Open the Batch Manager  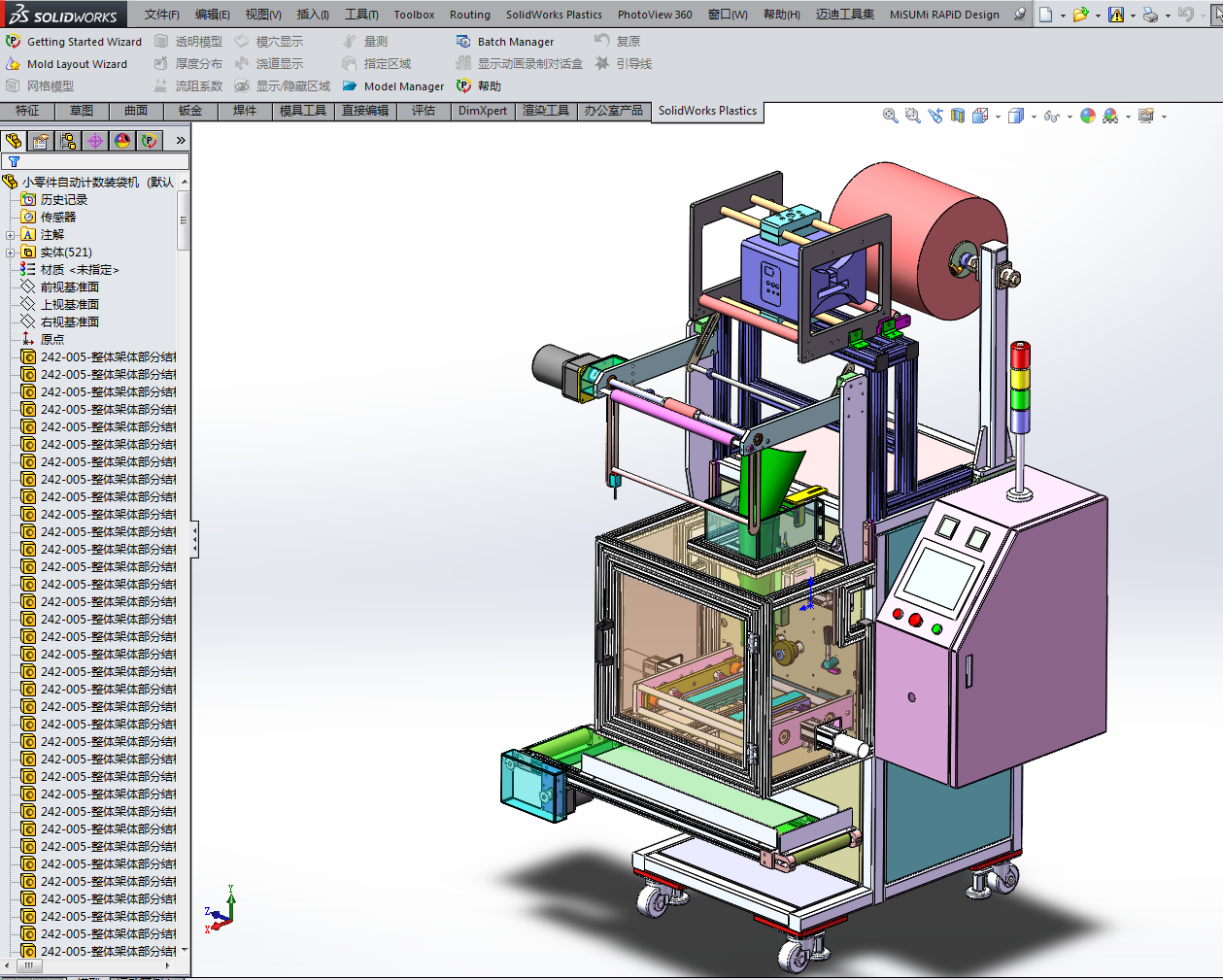coord(515,42)
